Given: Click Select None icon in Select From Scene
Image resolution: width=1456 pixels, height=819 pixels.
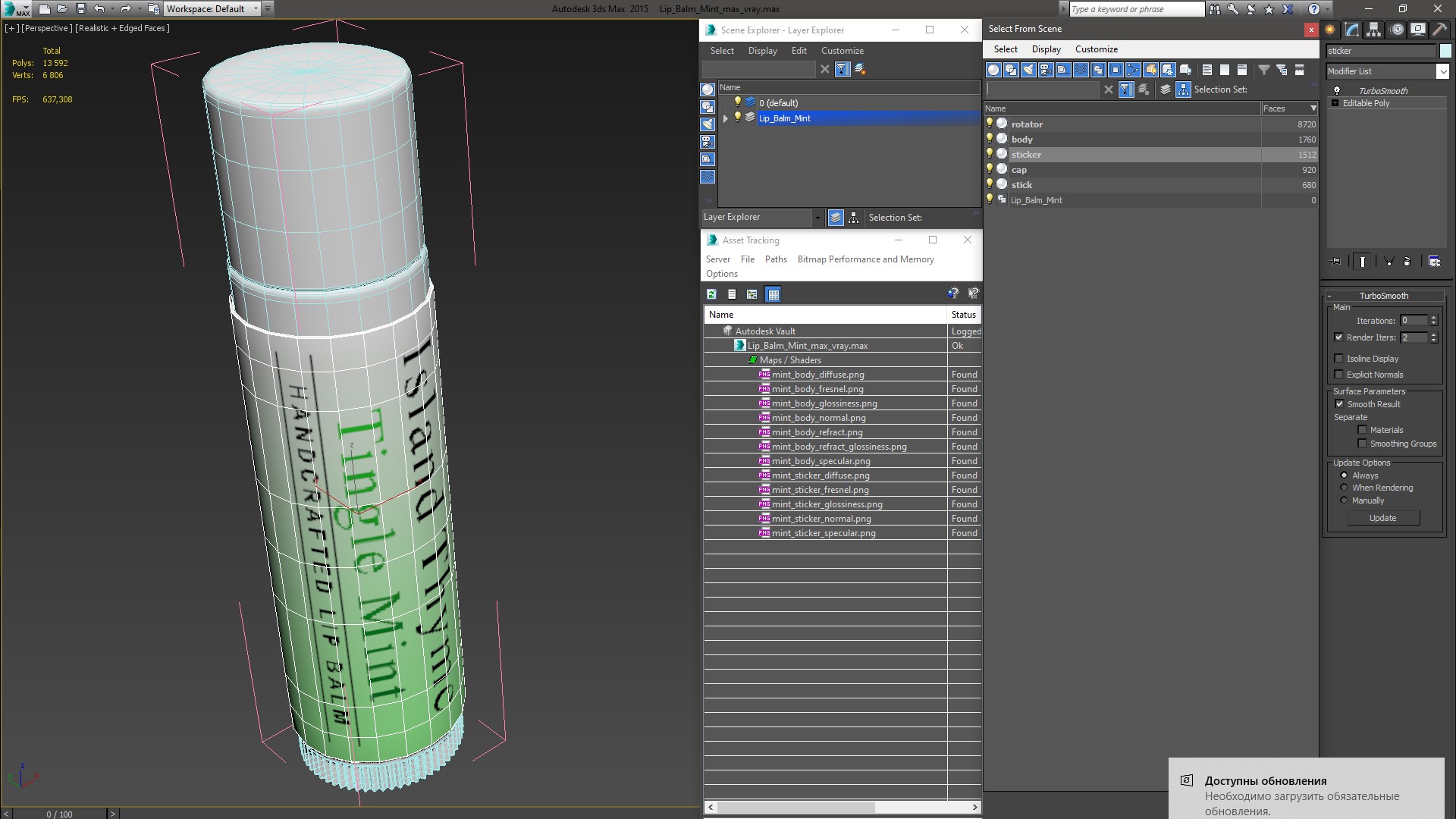Looking at the screenshot, I should pyautogui.click(x=1225, y=70).
